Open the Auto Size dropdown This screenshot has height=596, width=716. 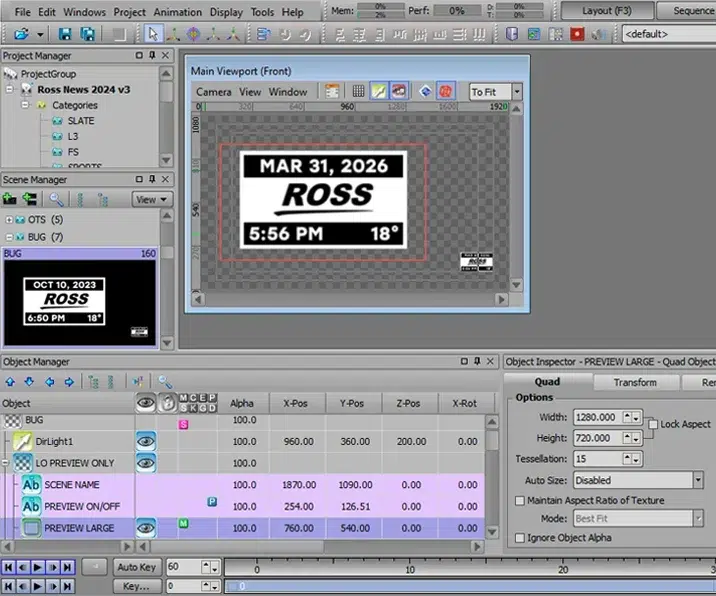pyautogui.click(x=698, y=480)
